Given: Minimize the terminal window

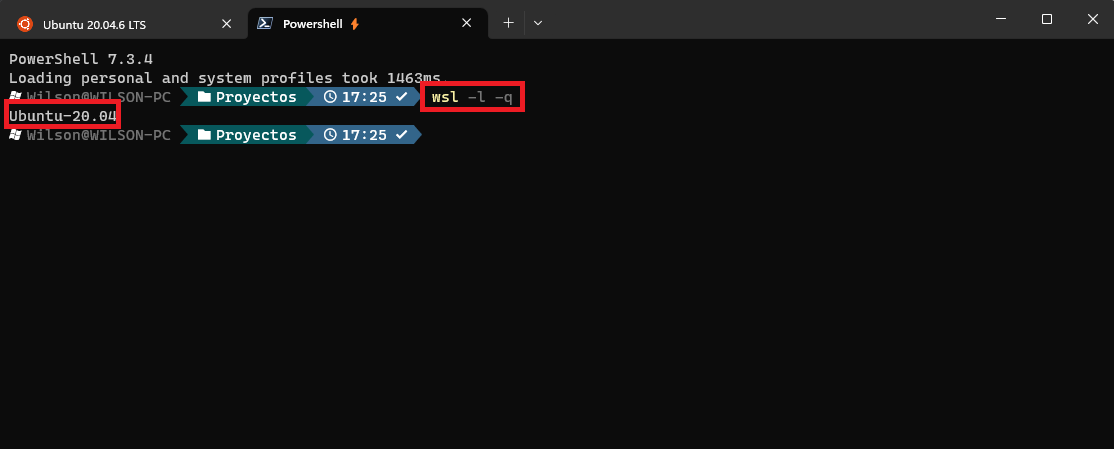Looking at the screenshot, I should (x=1000, y=19).
